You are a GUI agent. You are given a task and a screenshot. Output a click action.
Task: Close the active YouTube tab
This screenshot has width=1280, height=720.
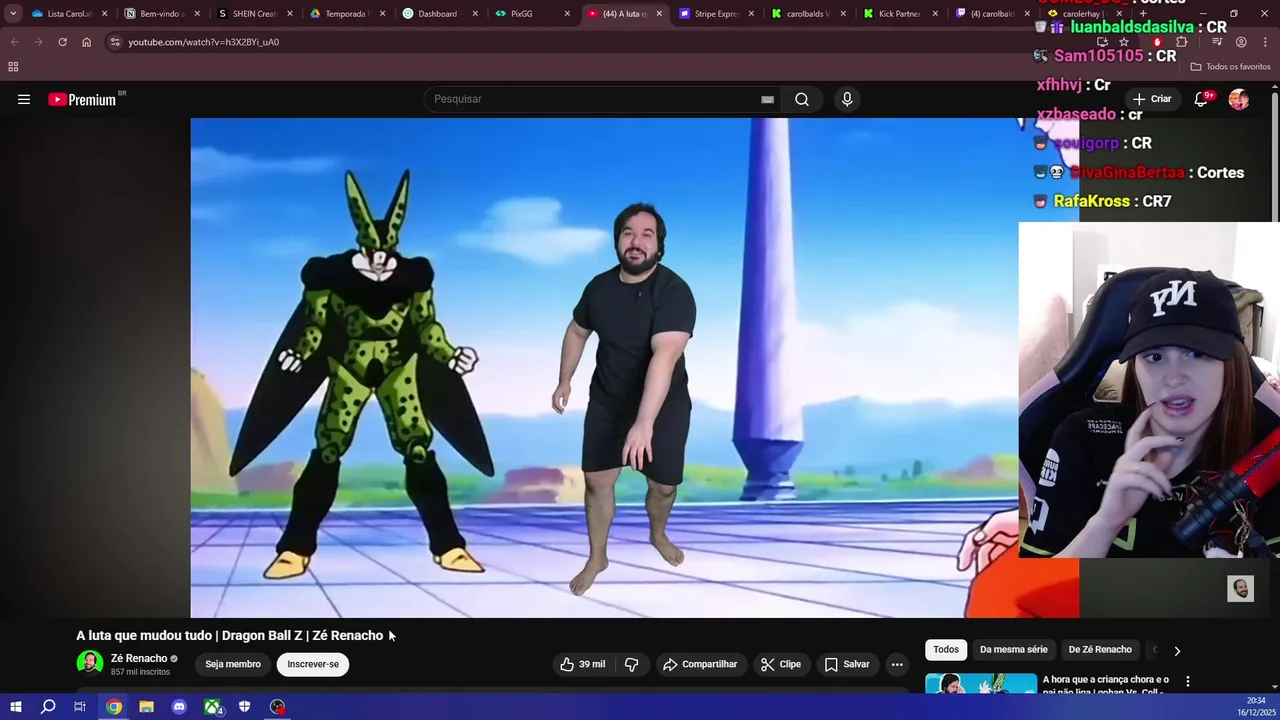(x=659, y=14)
